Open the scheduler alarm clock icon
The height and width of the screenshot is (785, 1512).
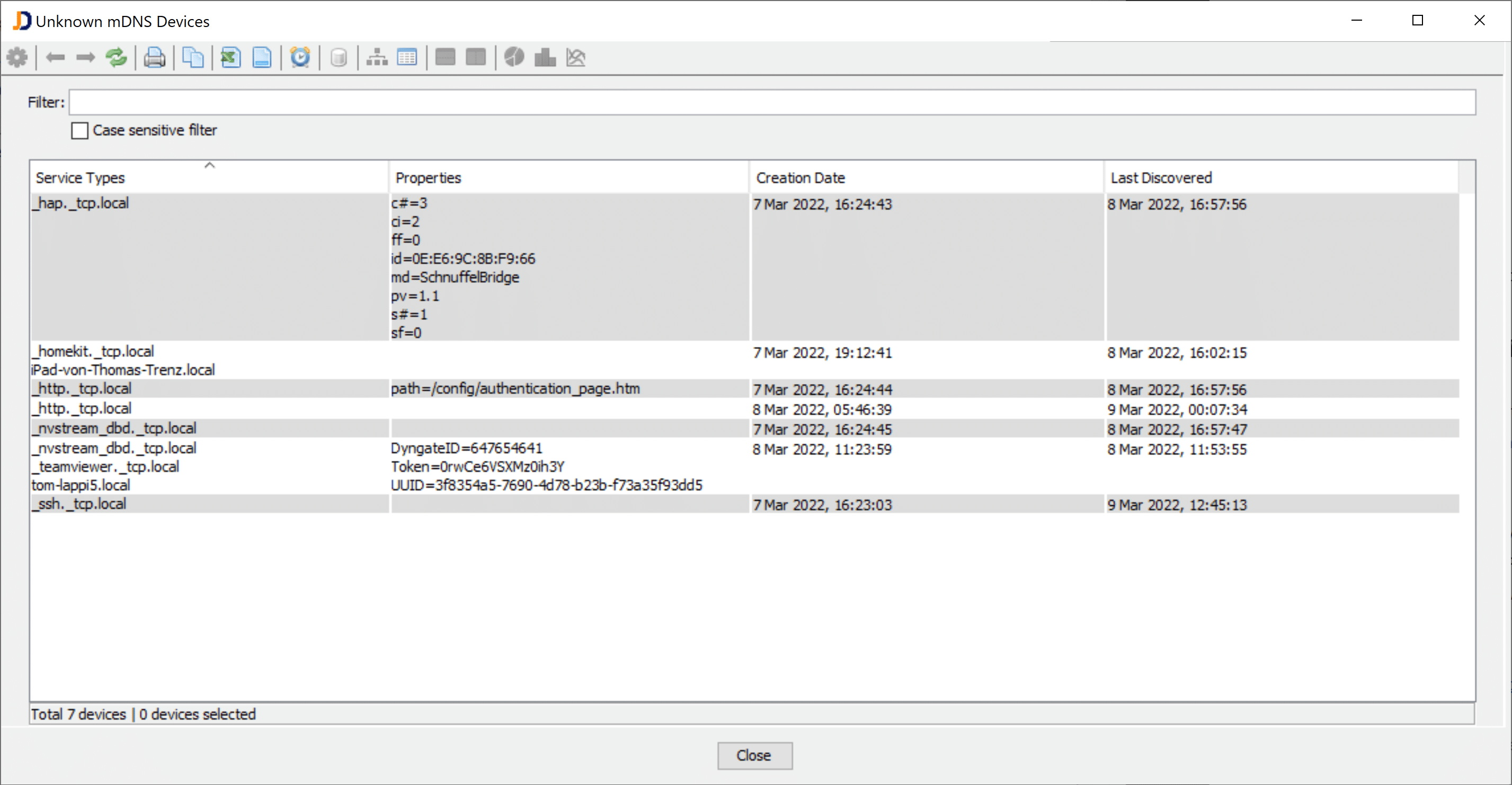(x=300, y=57)
